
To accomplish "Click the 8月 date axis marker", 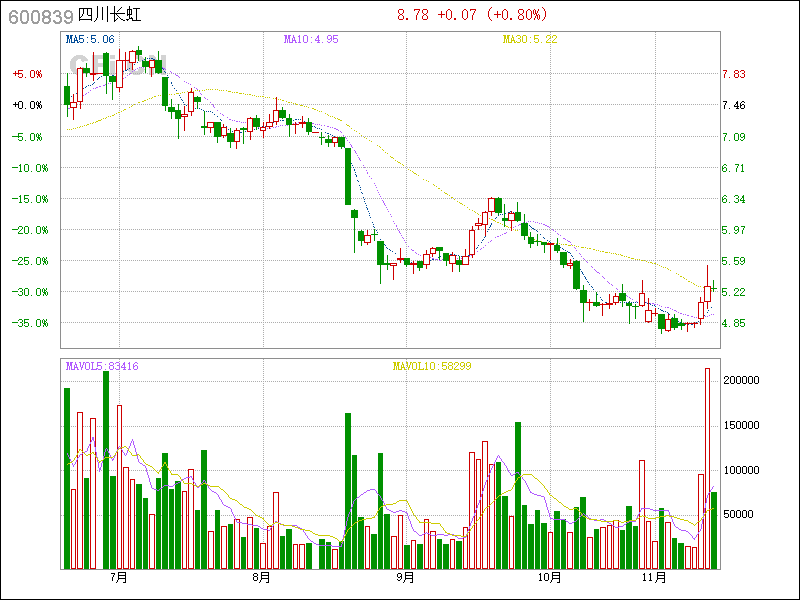I will tap(262, 577).
